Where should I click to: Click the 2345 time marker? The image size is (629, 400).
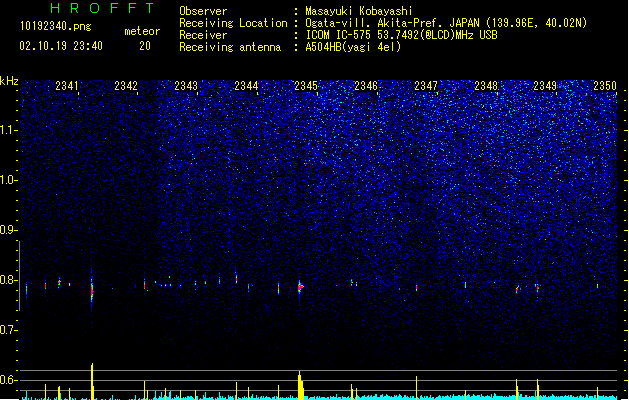pos(306,86)
